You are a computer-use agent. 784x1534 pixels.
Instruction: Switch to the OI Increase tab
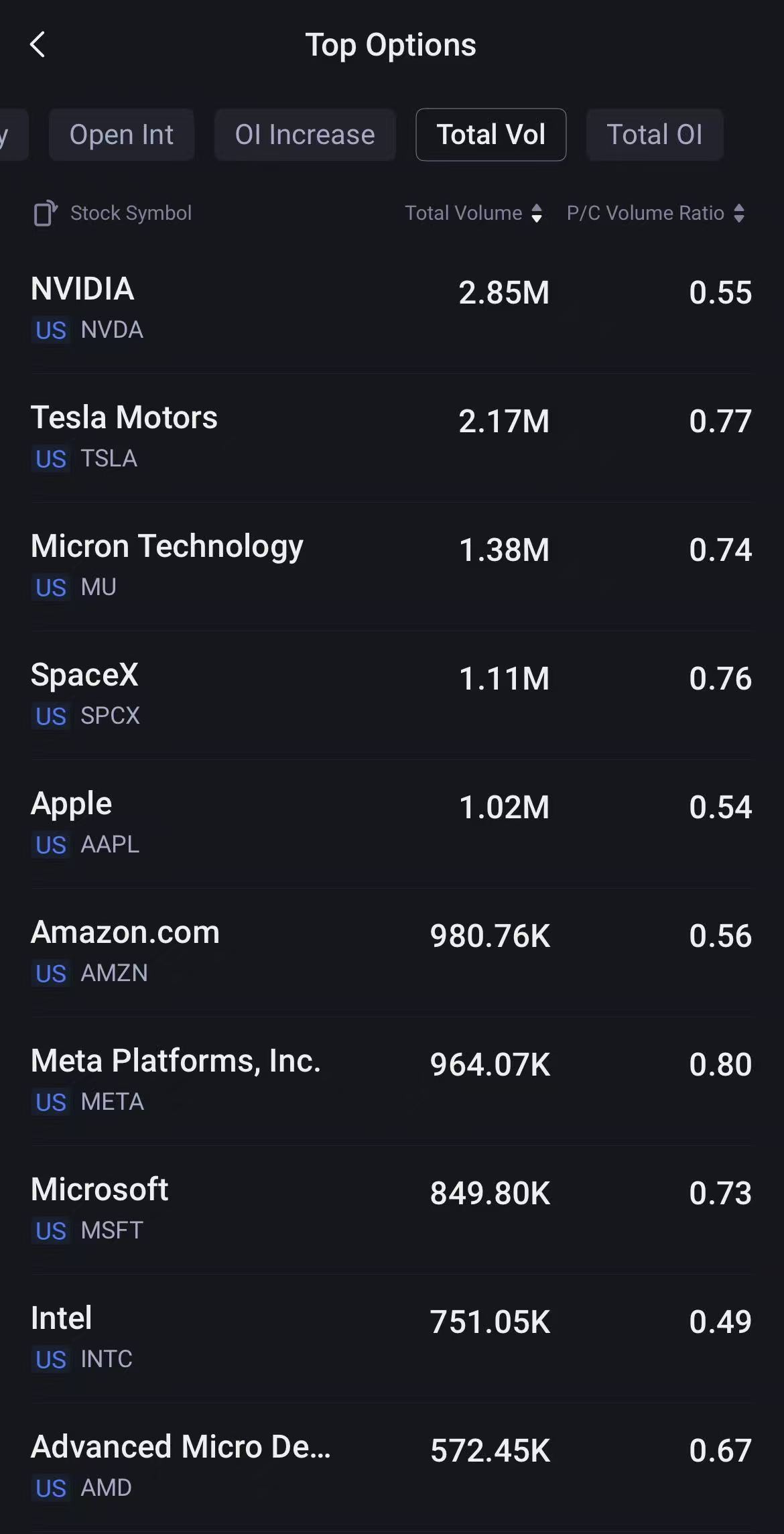pyautogui.click(x=305, y=135)
